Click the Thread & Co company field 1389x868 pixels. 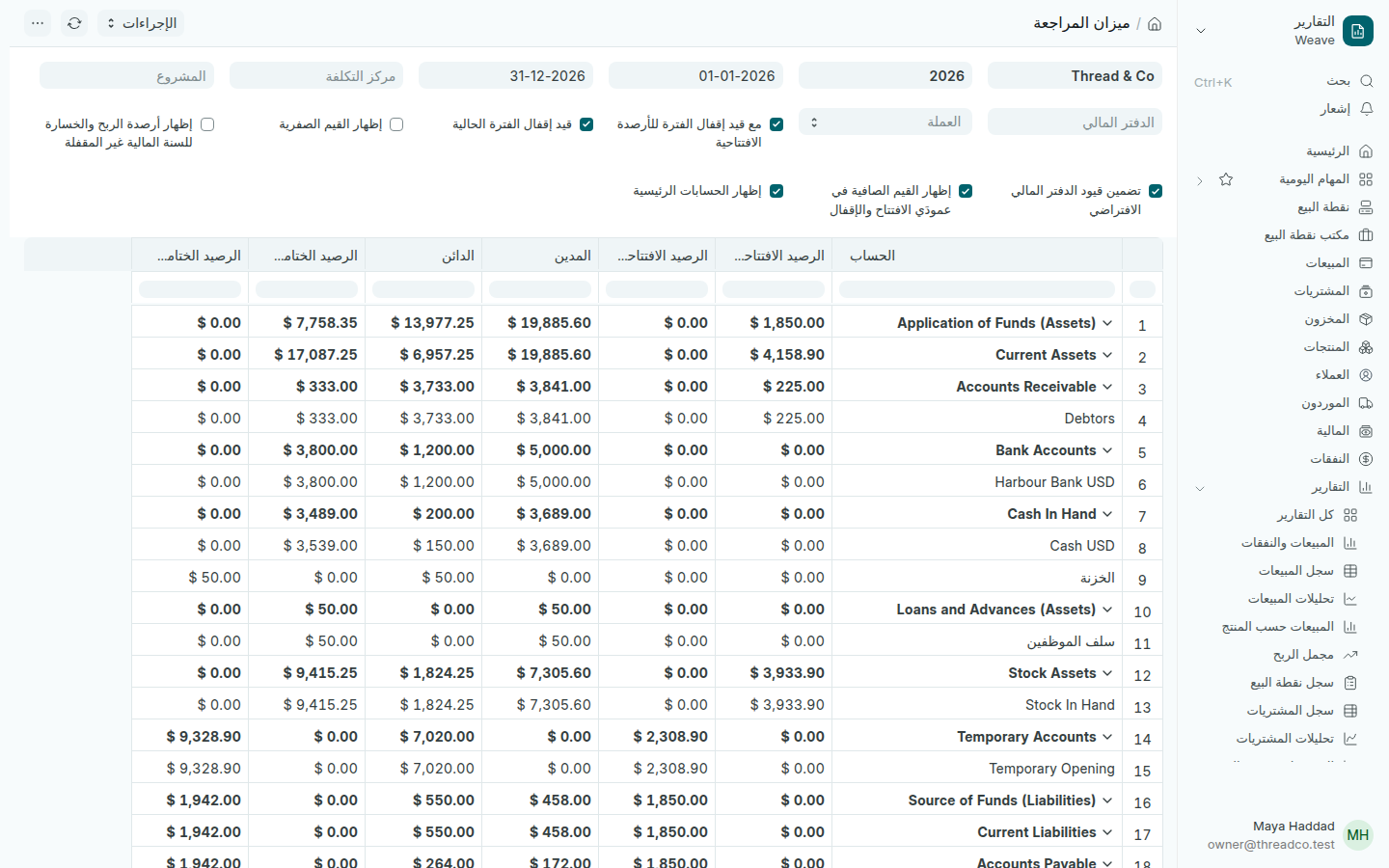[x=1075, y=75]
